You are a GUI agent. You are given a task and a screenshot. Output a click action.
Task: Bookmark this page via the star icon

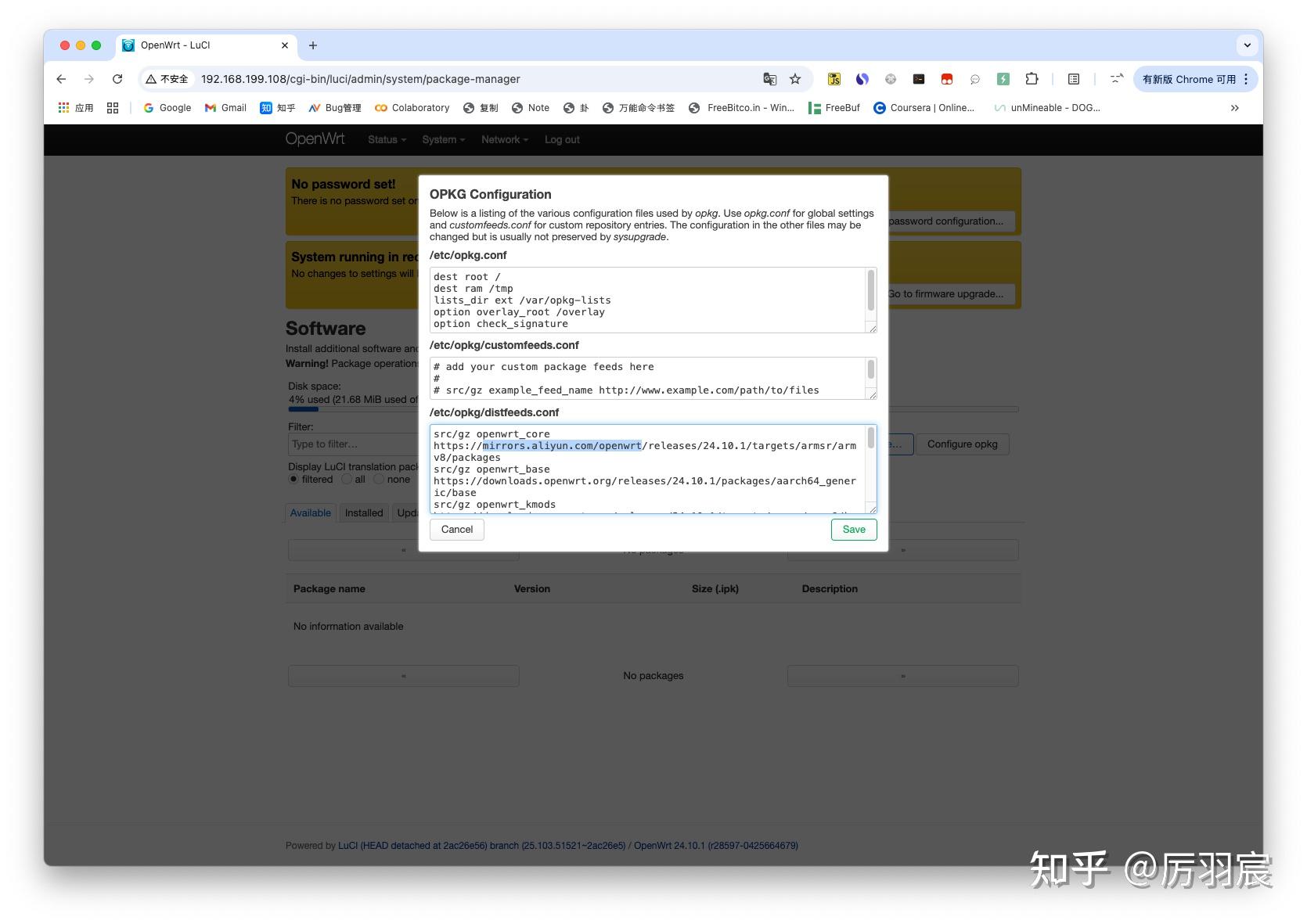[794, 79]
